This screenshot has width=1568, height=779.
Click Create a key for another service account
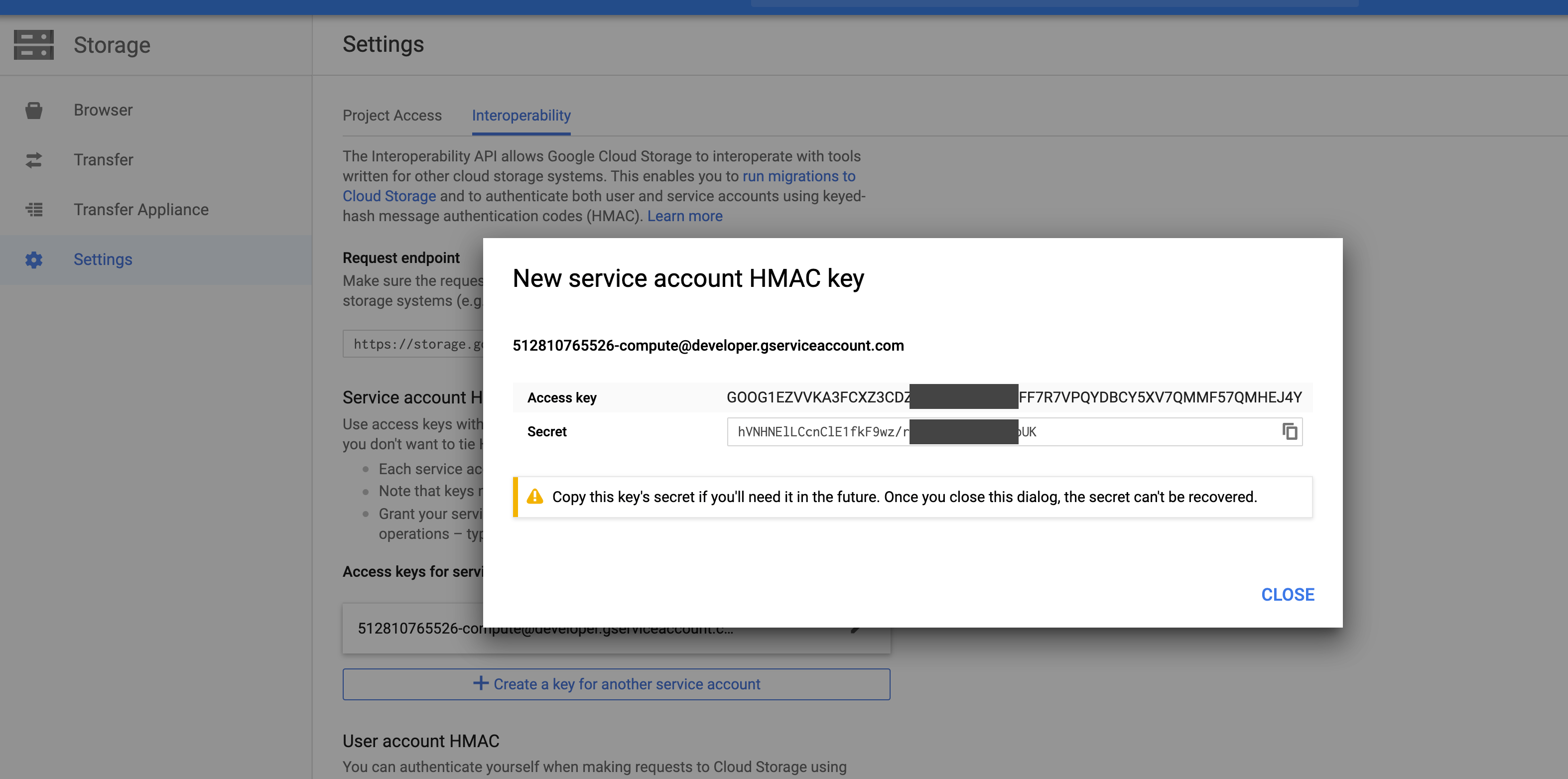pos(616,684)
